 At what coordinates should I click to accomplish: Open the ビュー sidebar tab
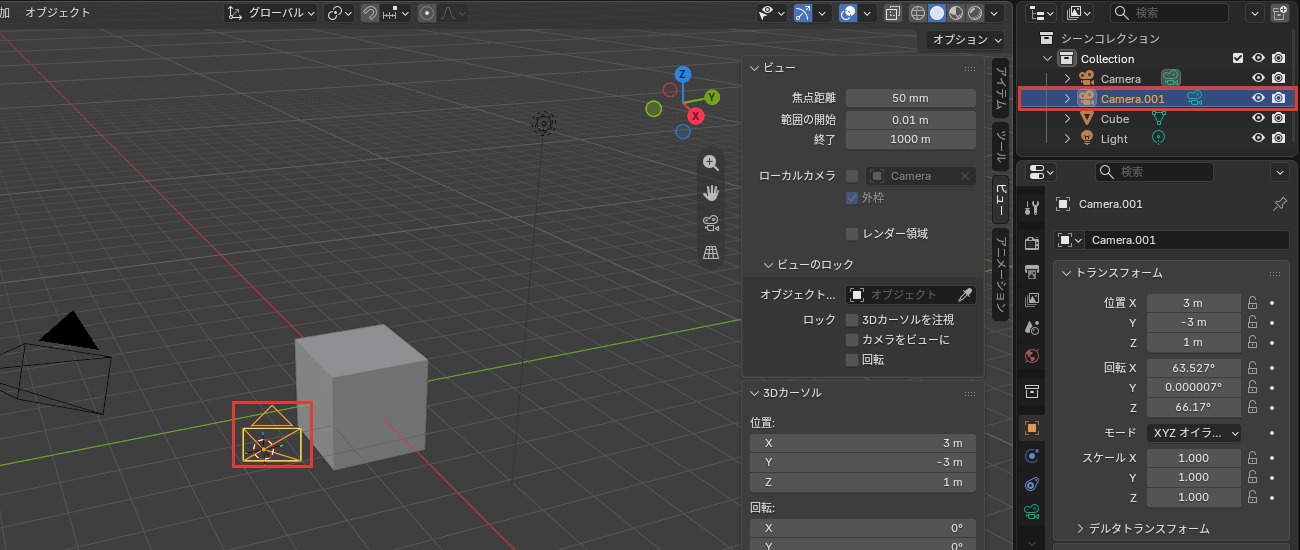pos(1000,198)
